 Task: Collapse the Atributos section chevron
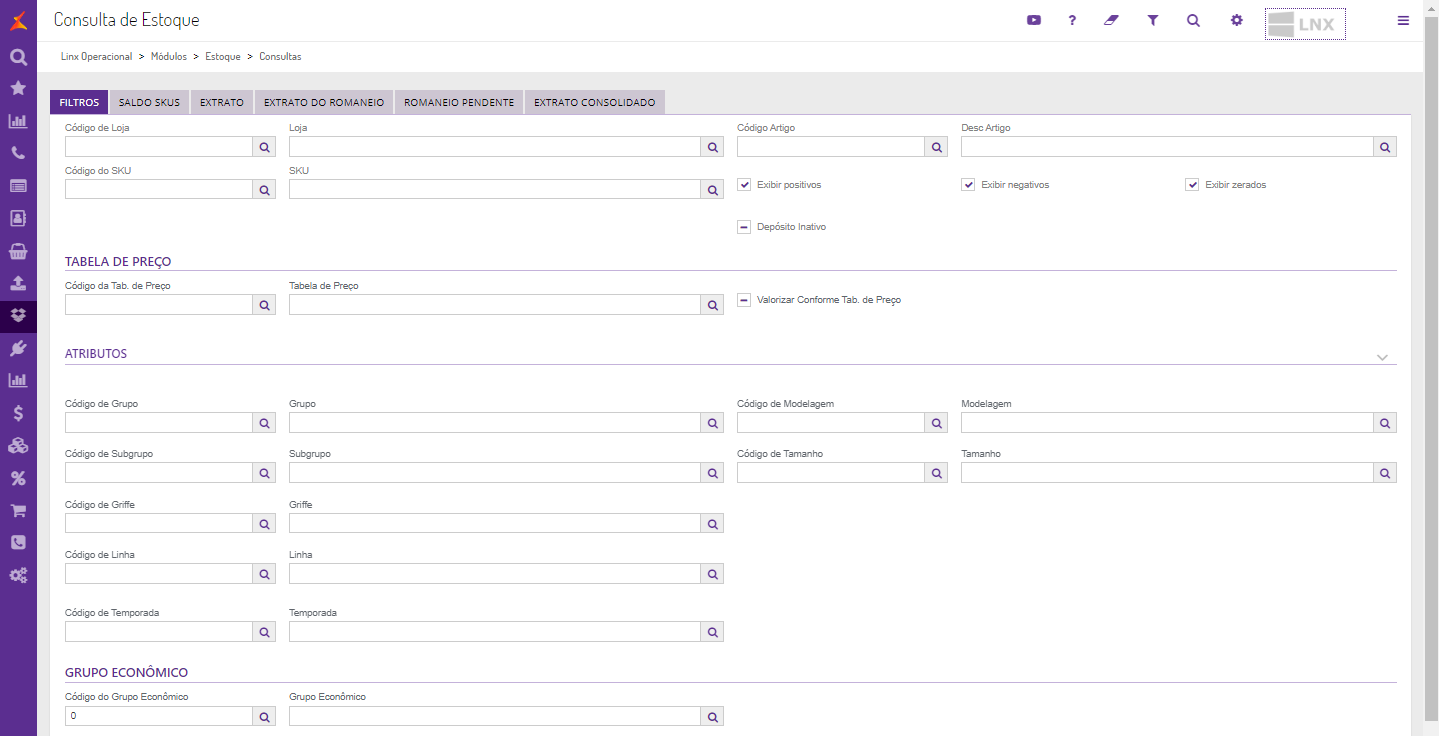(x=1382, y=357)
